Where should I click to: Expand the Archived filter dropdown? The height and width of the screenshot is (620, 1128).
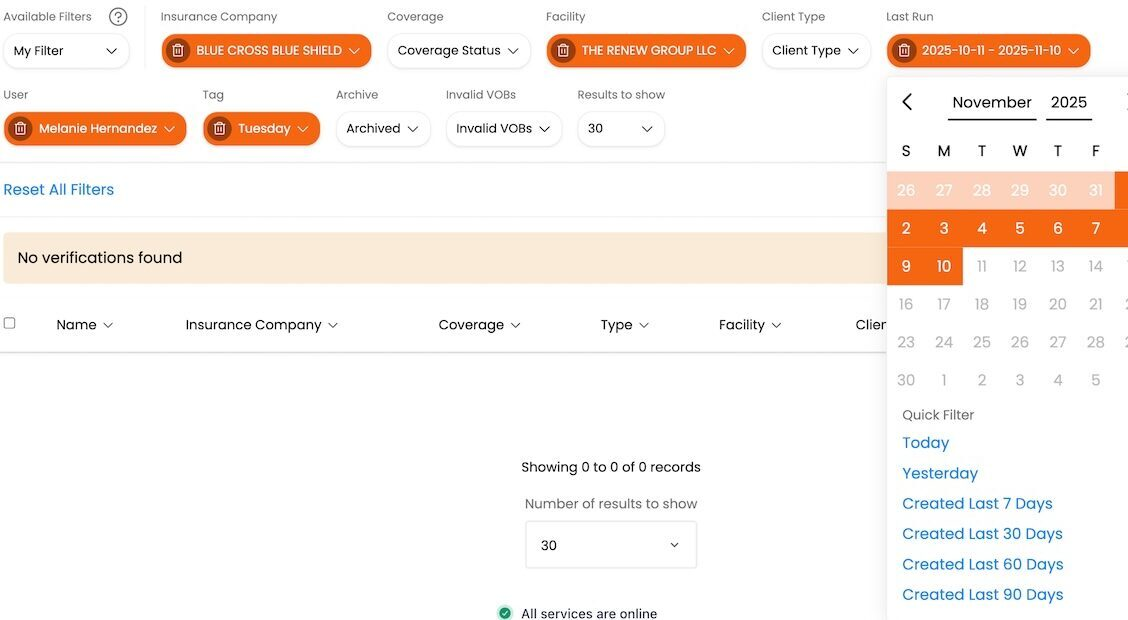(x=383, y=129)
